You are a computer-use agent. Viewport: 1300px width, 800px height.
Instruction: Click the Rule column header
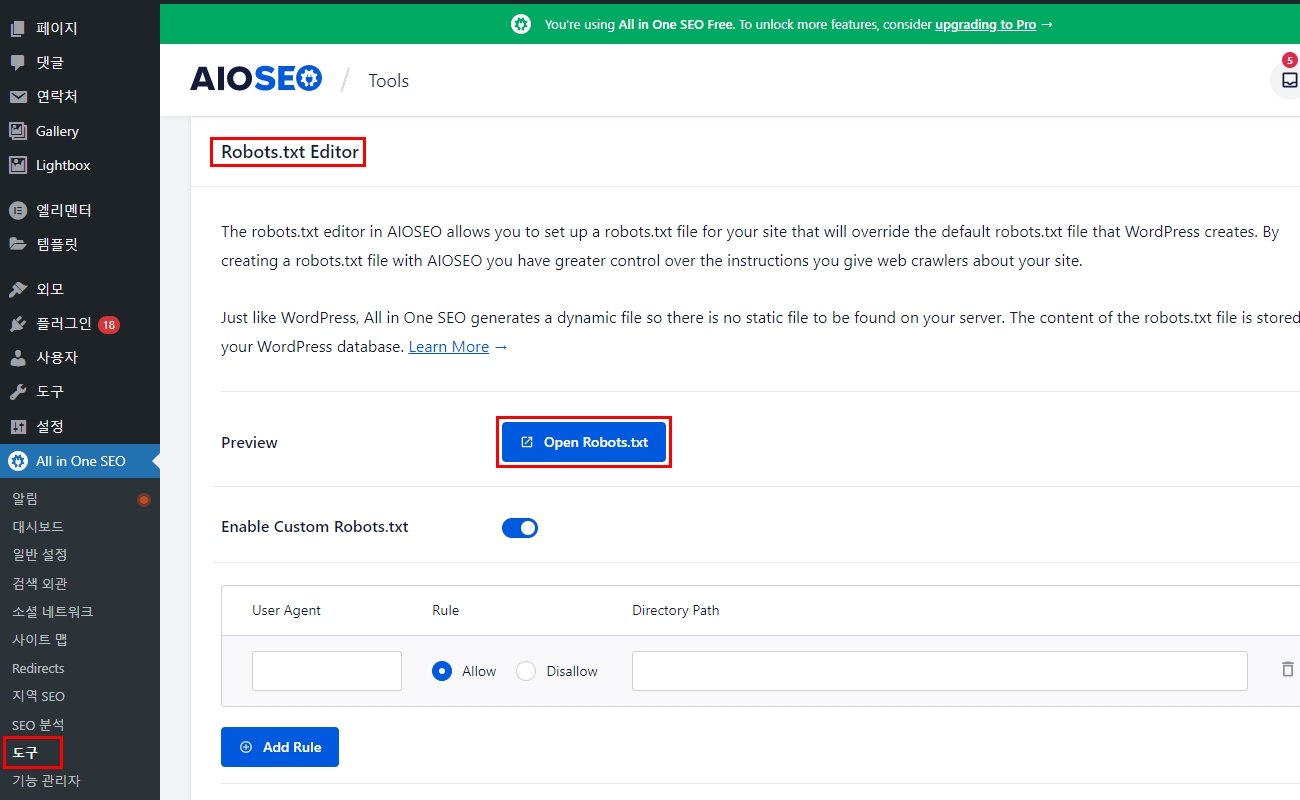point(446,610)
